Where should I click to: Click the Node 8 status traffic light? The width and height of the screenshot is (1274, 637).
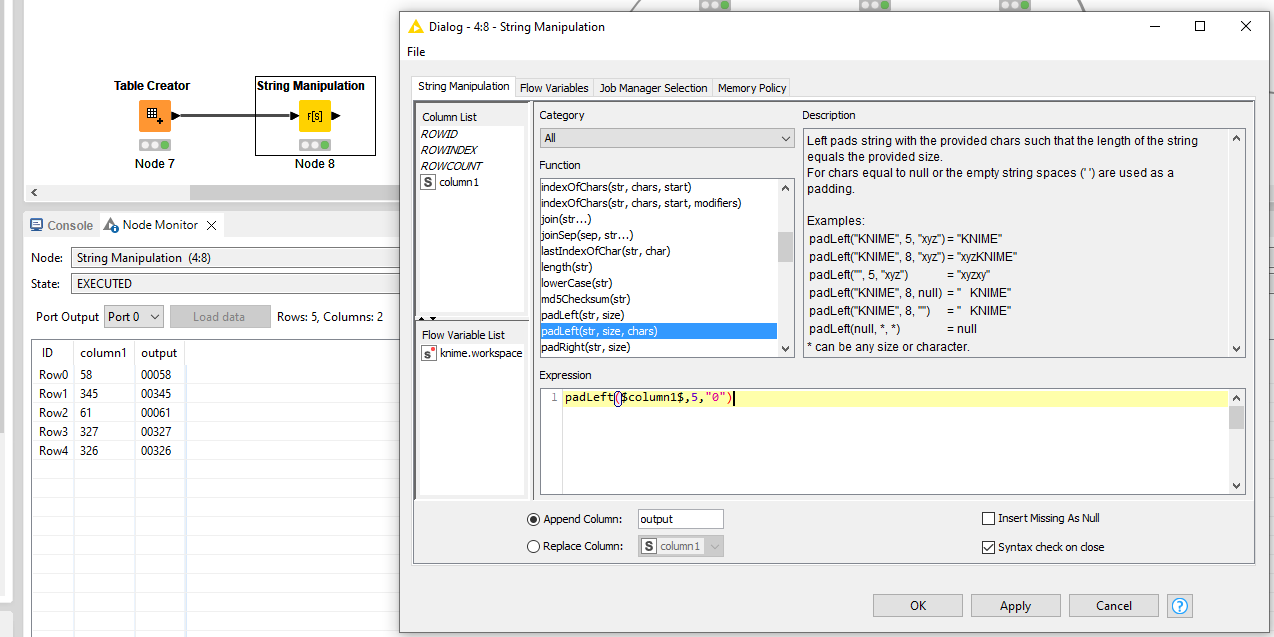[x=315, y=145]
